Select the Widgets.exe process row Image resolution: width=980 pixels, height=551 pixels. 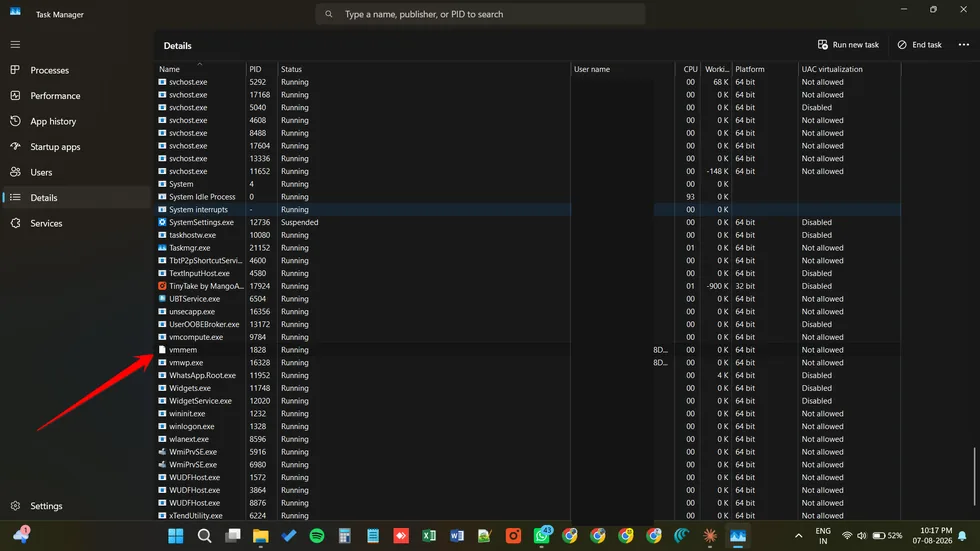pyautogui.click(x=528, y=388)
